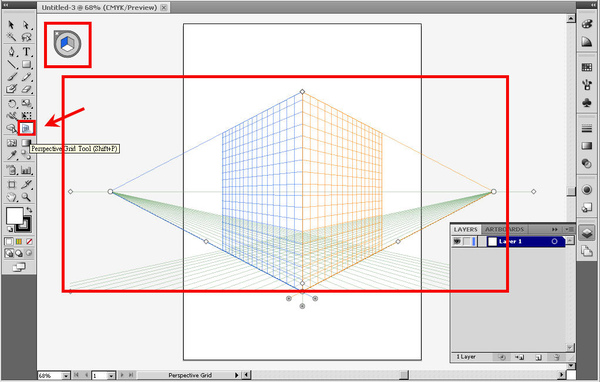Select the Eyedropper tool
This screenshot has height=382, width=600.
[x=11, y=155]
